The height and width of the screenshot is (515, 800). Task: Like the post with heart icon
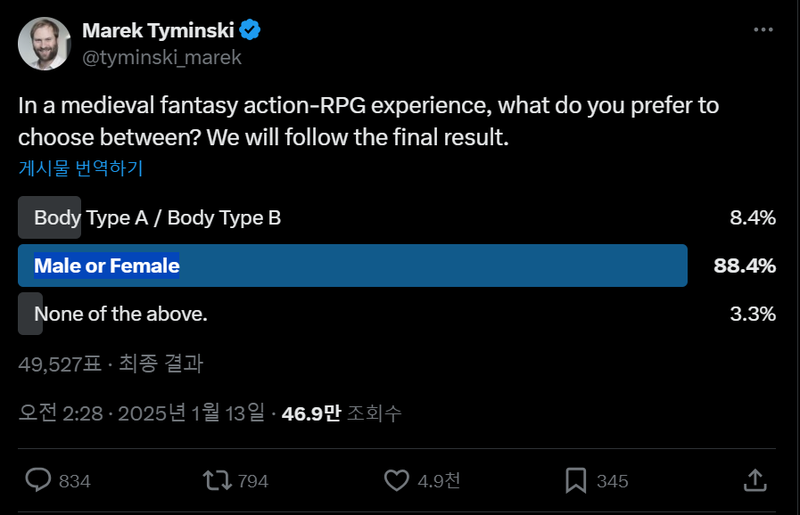click(398, 481)
